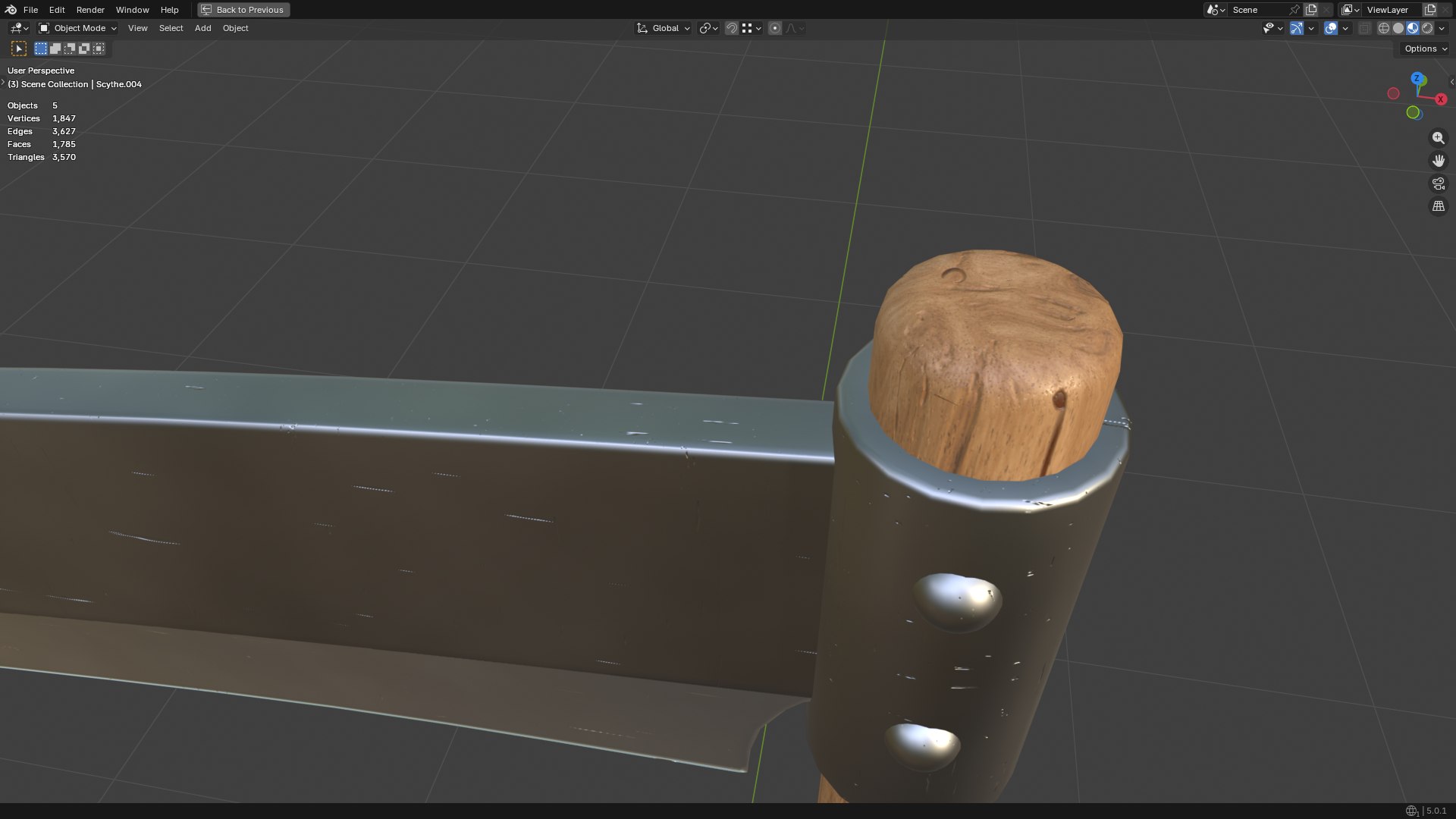Open the Edit menu
Screen dimensions: 1456x819
57,10
